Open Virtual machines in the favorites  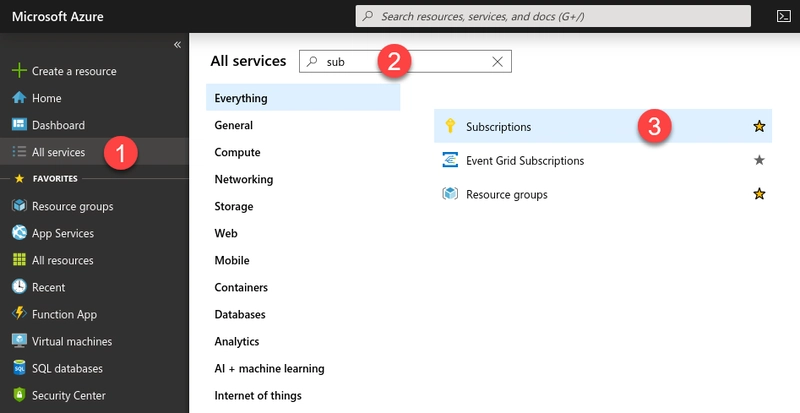73,341
